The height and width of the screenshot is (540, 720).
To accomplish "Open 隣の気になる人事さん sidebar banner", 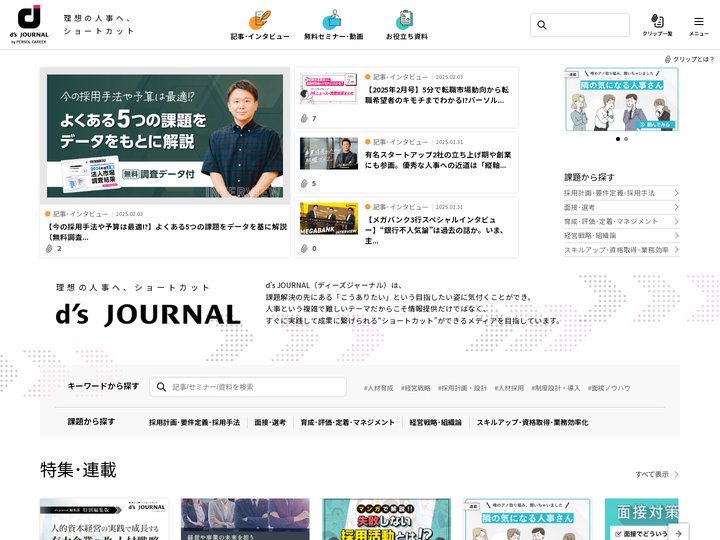I will [x=622, y=99].
